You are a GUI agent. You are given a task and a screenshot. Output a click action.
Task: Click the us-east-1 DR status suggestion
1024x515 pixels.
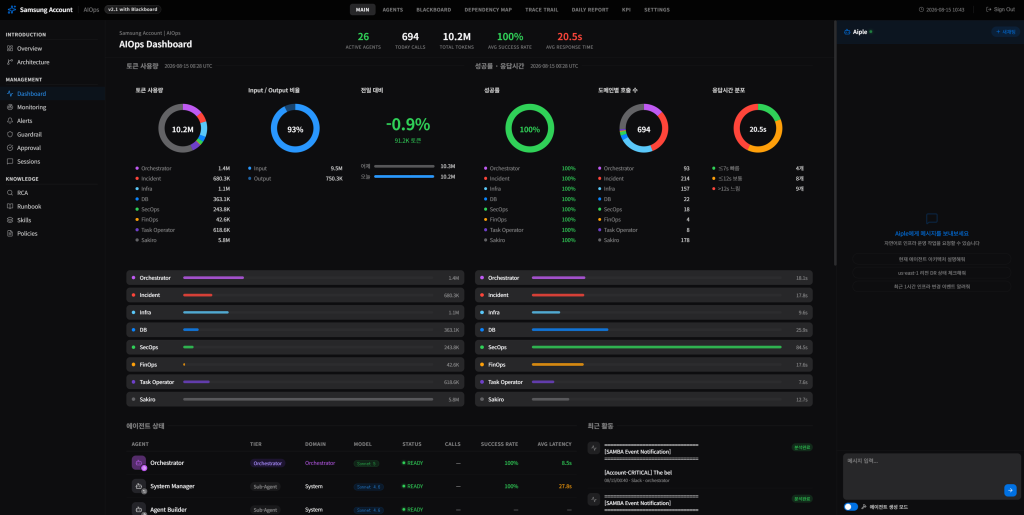[x=931, y=273]
